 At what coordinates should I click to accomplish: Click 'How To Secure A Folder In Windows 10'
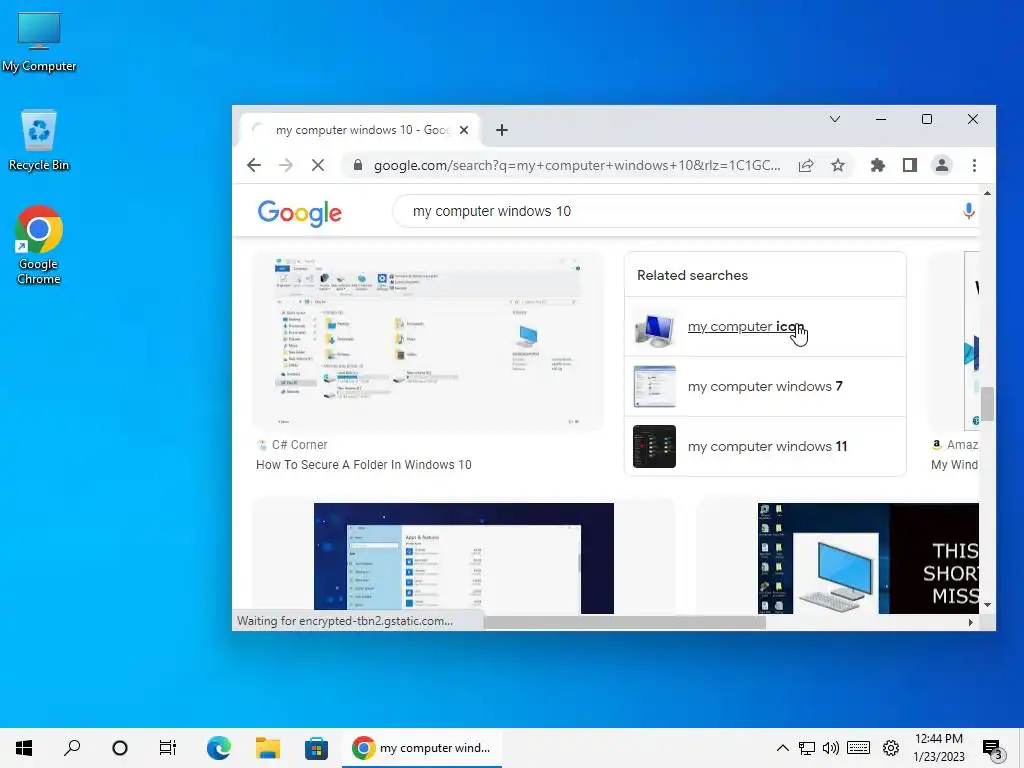point(364,464)
